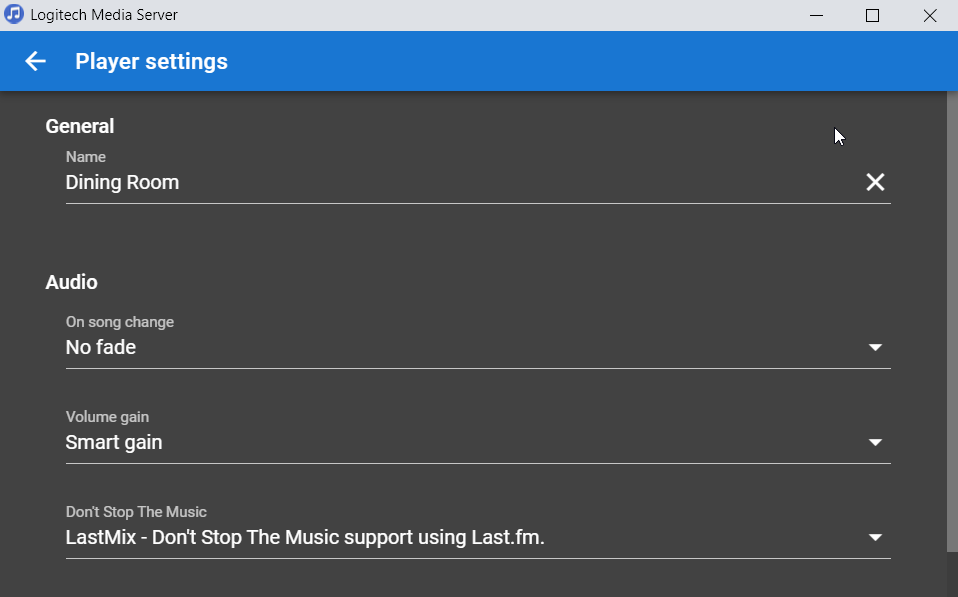Click the General section heading
Screen dimensions: 958x597
pyautogui.click(x=80, y=126)
